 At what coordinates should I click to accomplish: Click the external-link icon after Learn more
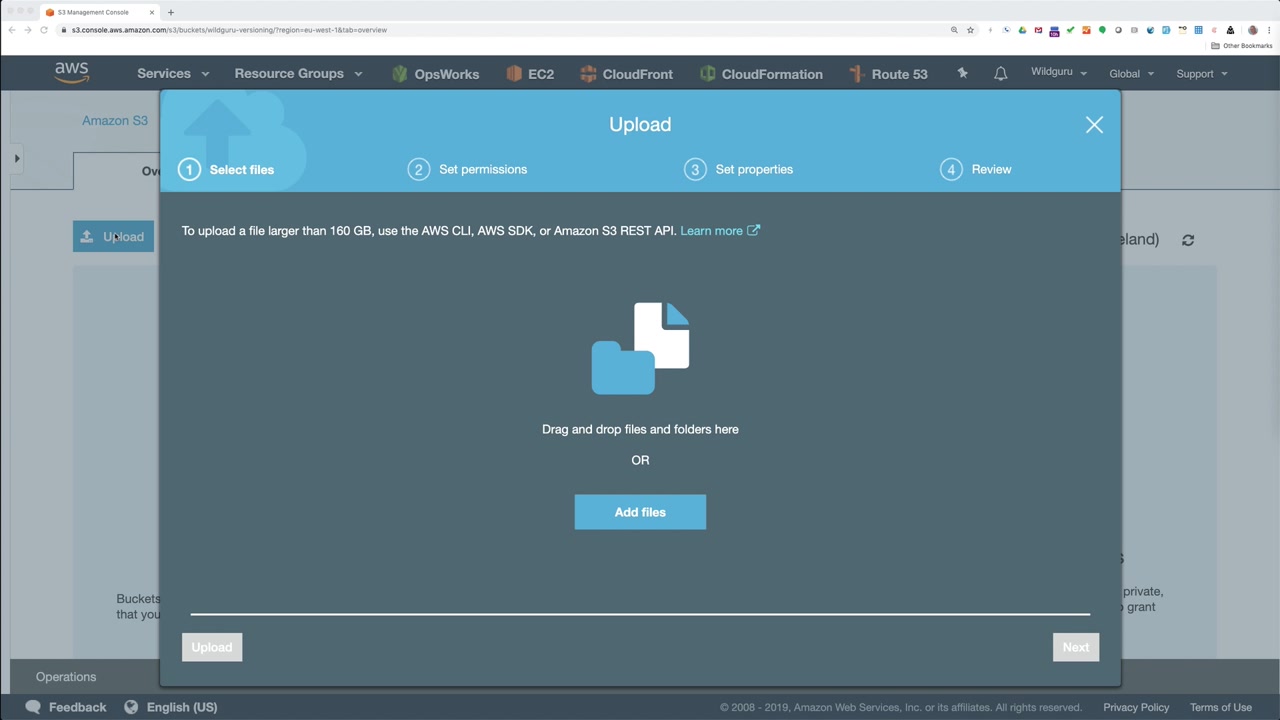tap(754, 230)
